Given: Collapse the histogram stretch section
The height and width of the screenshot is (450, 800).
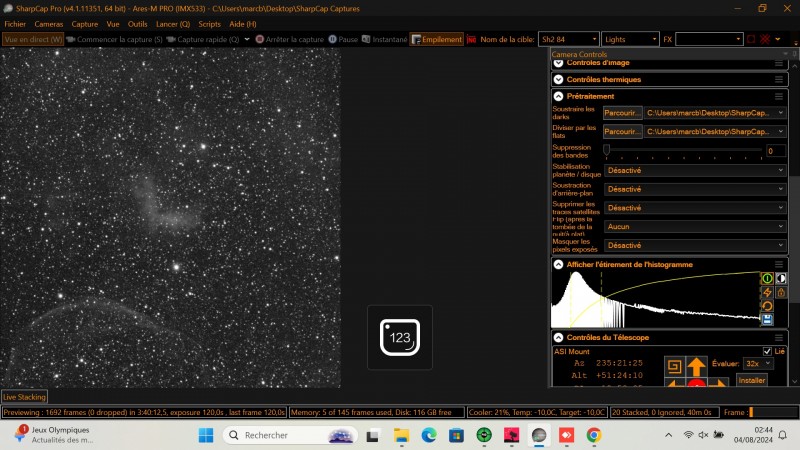Looking at the screenshot, I should [x=558, y=265].
